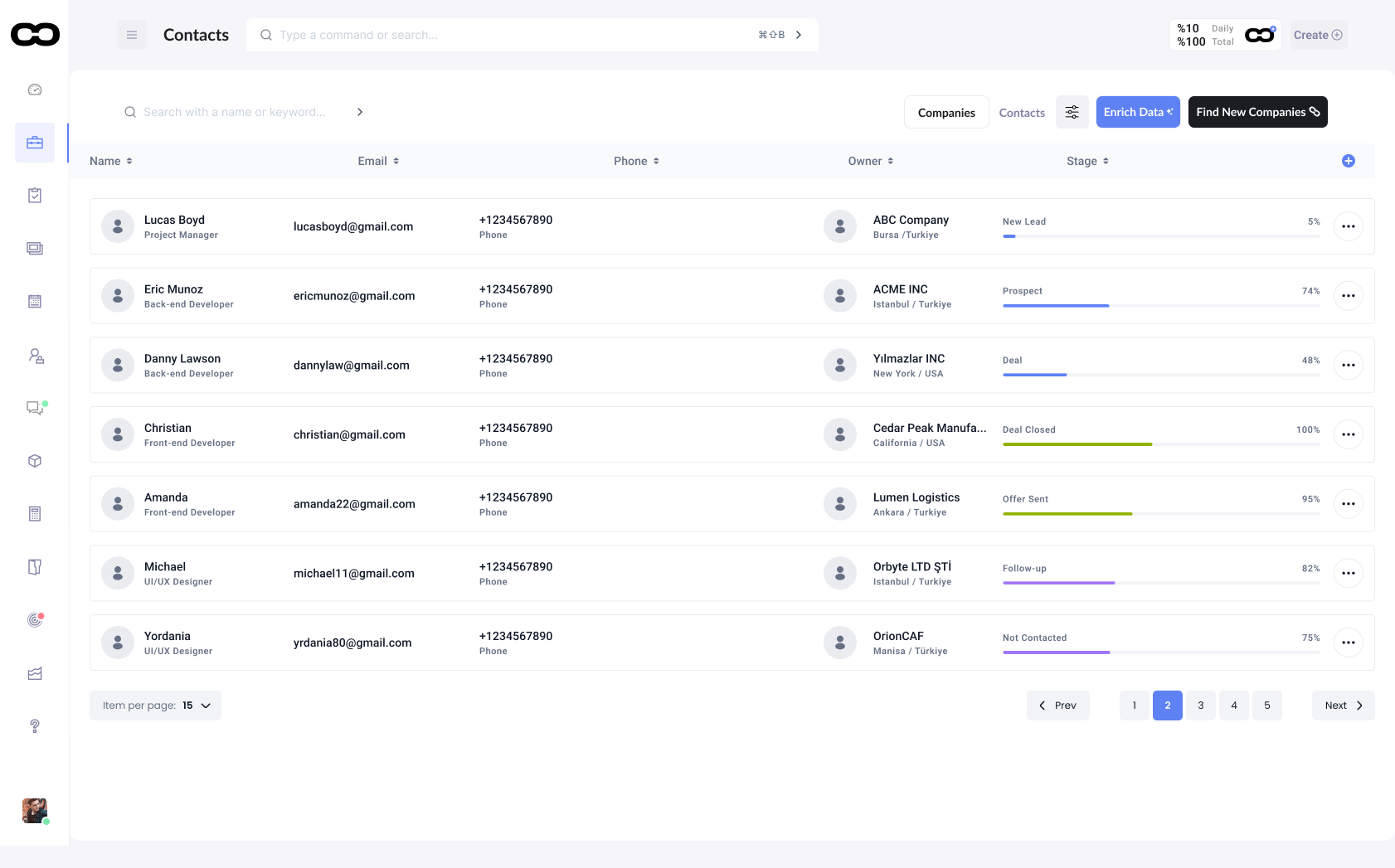This screenshot has width=1395, height=868.
Task: Open the chat messages icon in sidebar
Action: tap(36, 408)
